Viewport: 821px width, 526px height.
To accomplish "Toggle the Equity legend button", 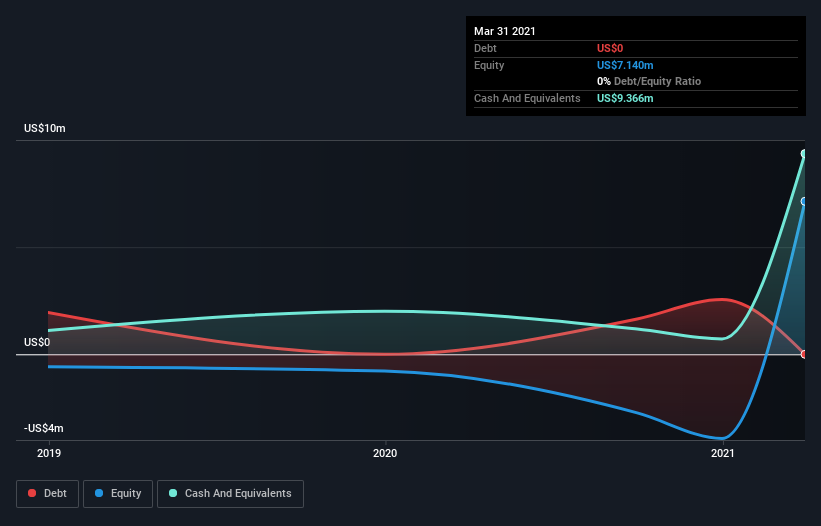I will click(118, 494).
